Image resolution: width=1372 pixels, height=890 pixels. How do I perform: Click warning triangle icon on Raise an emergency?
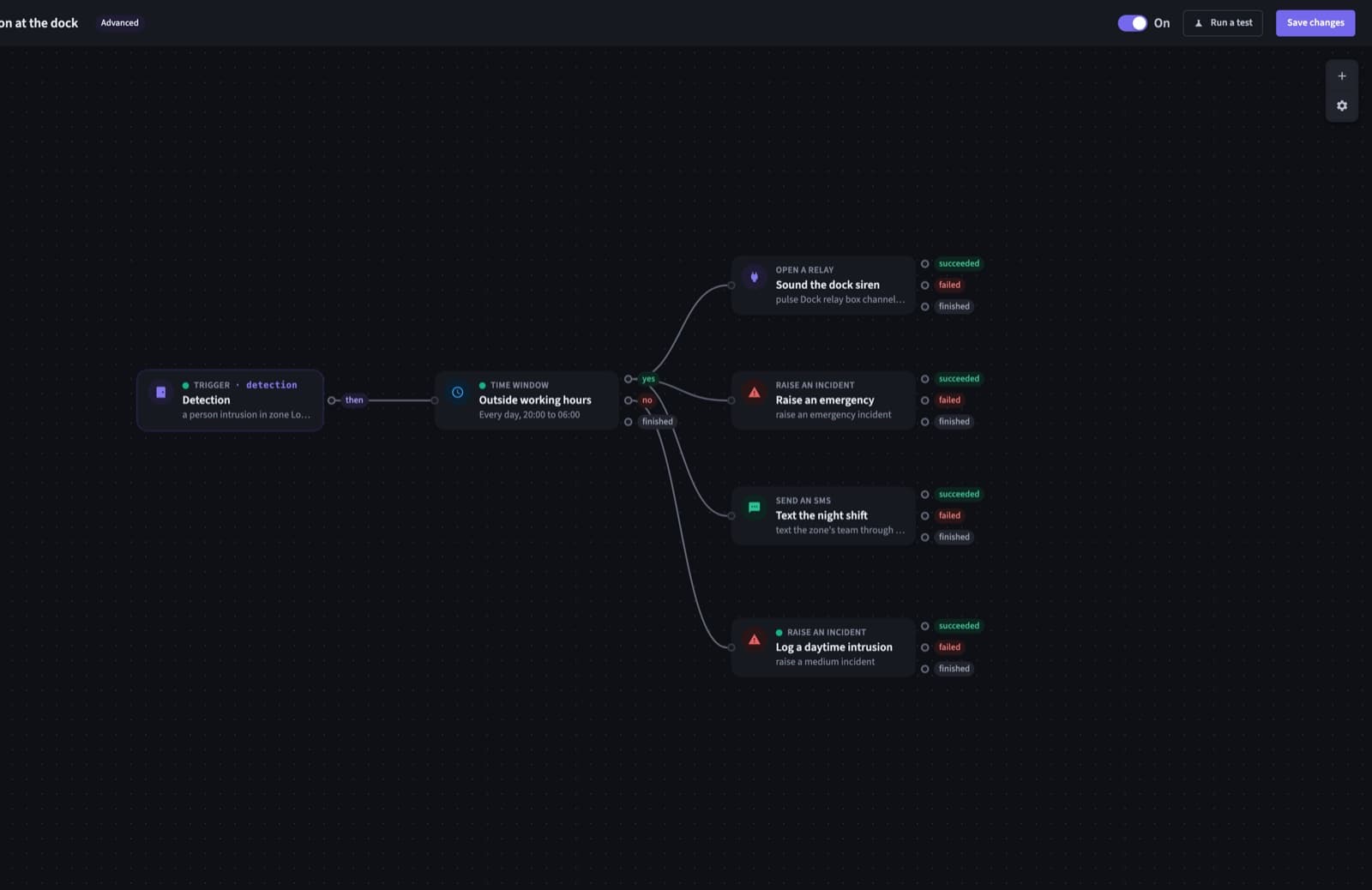click(x=755, y=393)
